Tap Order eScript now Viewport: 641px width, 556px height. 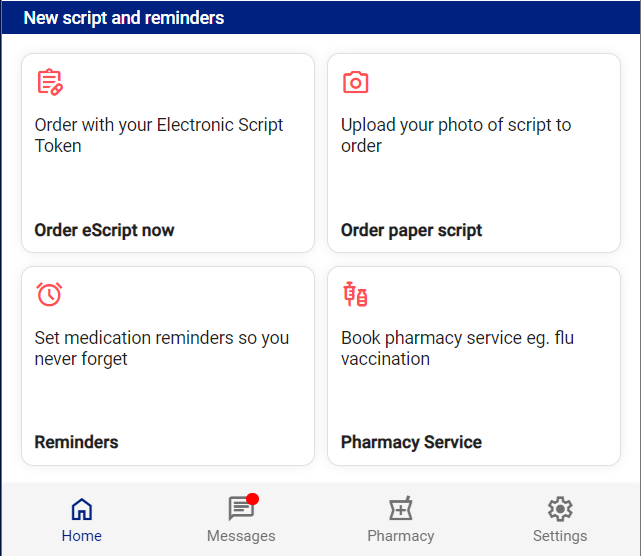tap(104, 230)
